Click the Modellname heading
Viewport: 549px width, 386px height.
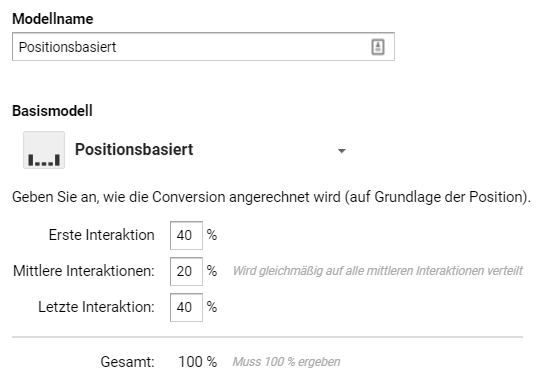pos(53,19)
